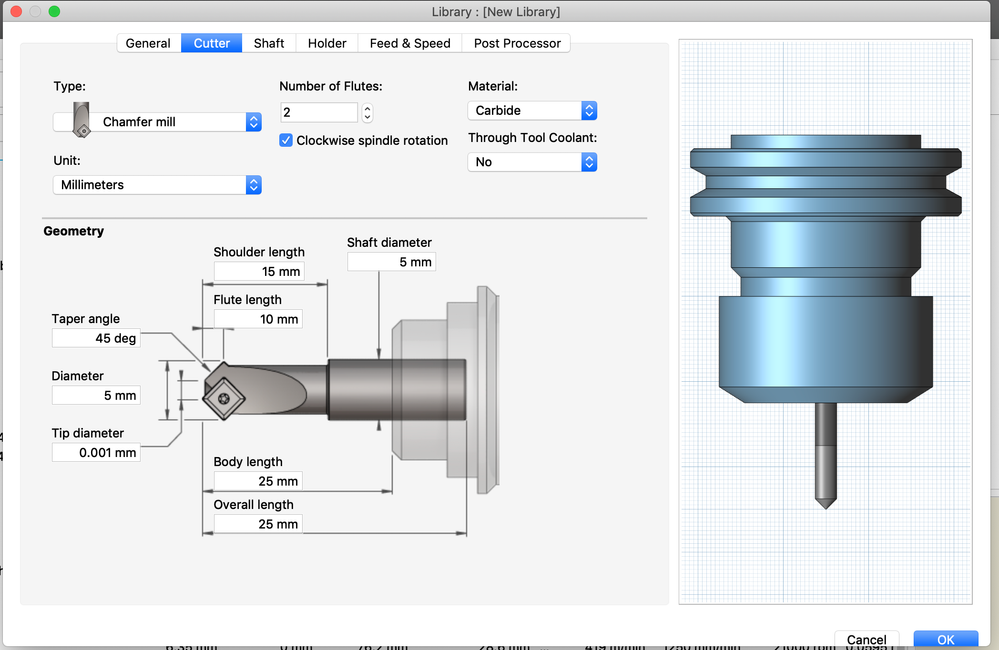The image size is (999, 650).
Task: Click the Flute length field
Action: tap(257, 319)
